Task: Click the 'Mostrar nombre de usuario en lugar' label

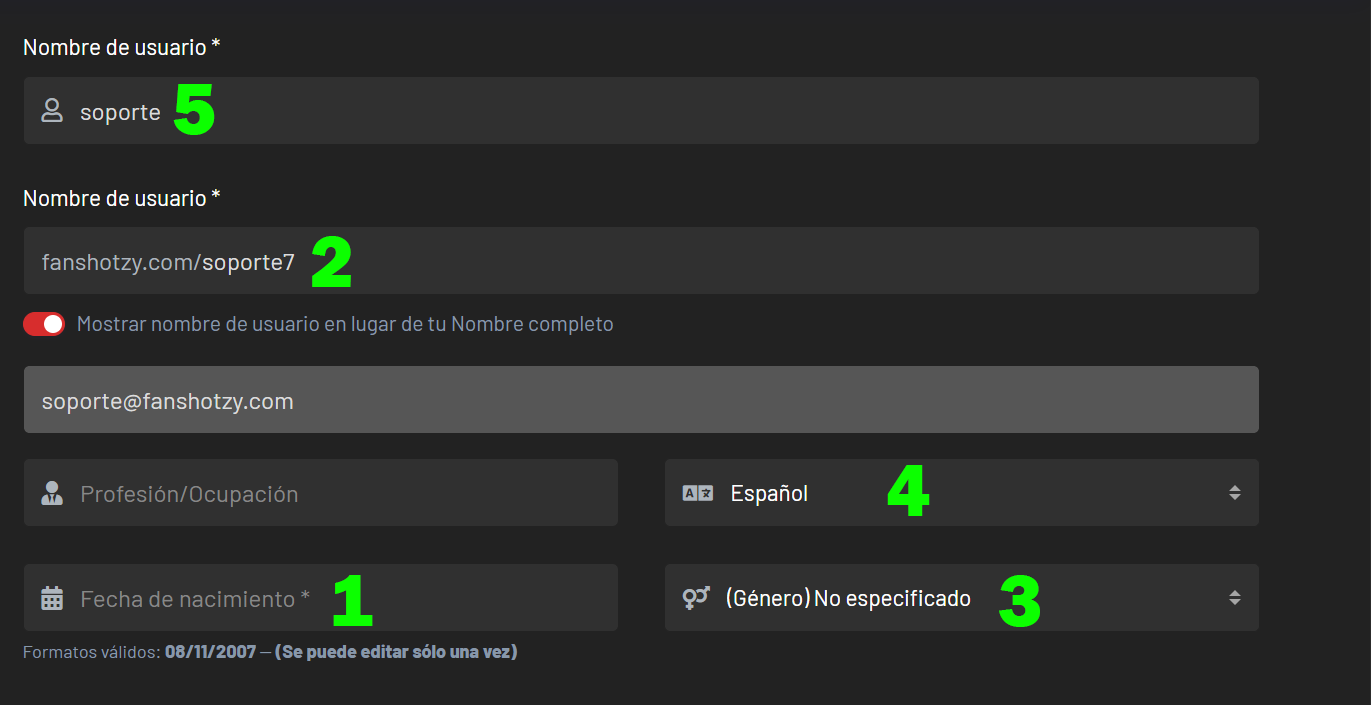Action: [x=345, y=324]
